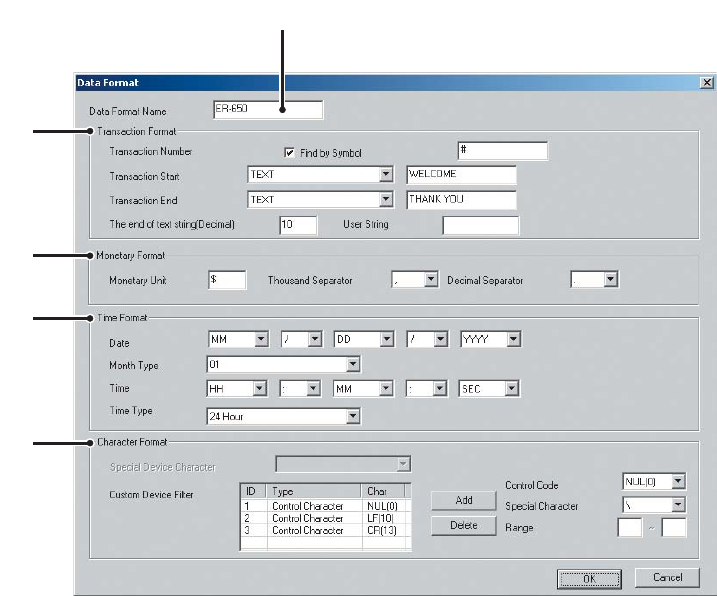Open the Time Type 24 Hour dropdown
Viewport: 717px width, 596px height.
coord(284,416)
